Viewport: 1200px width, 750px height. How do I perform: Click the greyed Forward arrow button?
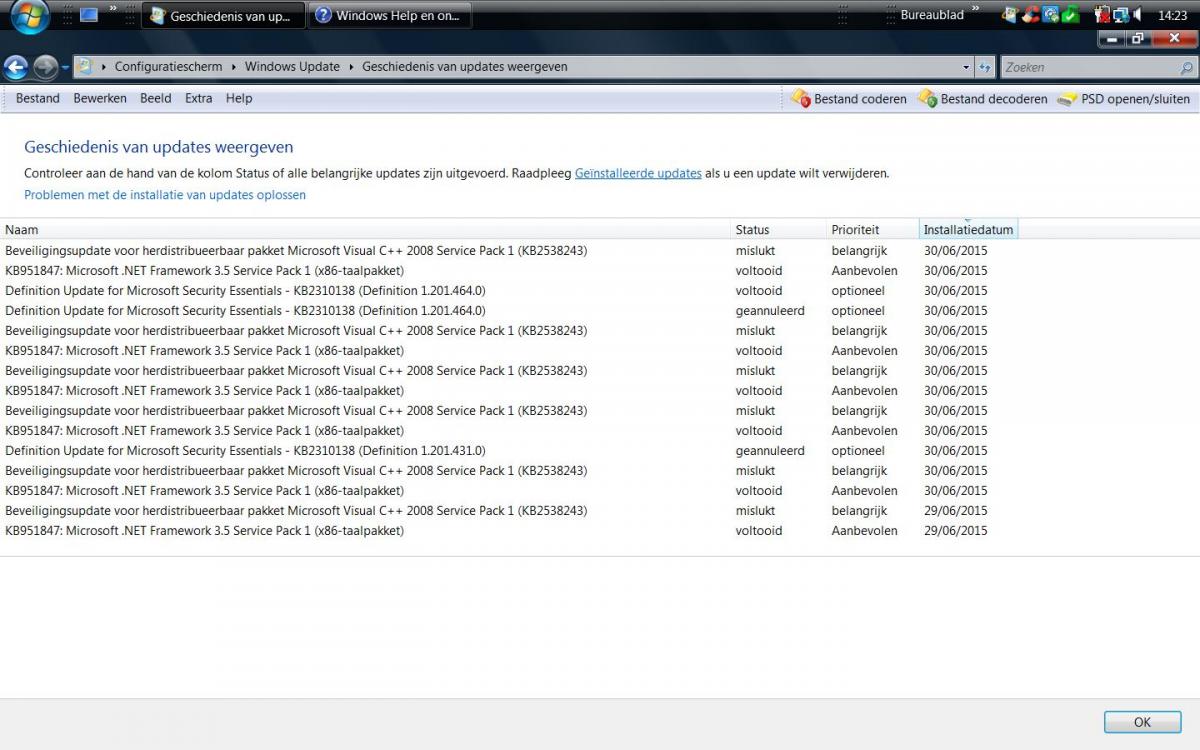(x=45, y=67)
